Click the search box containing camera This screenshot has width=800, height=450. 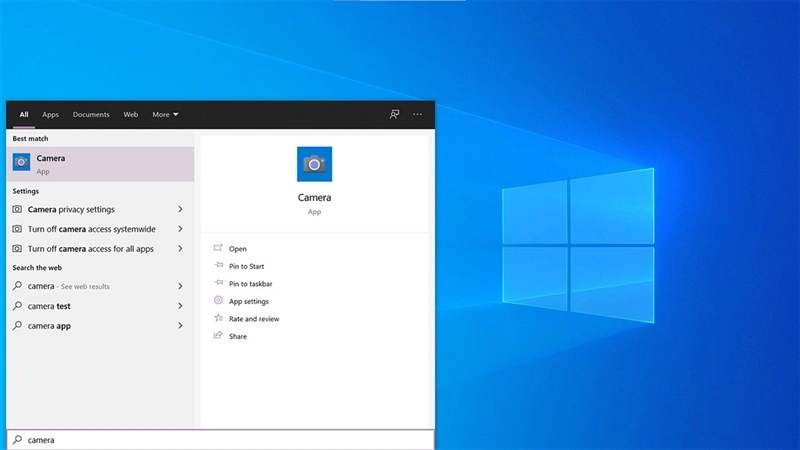(x=220, y=440)
